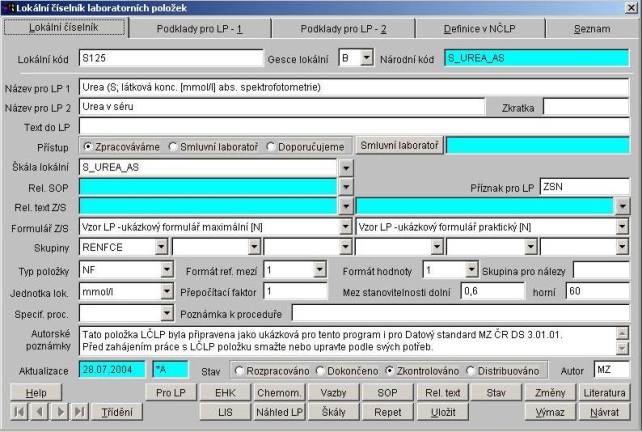The image size is (642, 432).
Task: Set status to Dokončeno
Action: (320, 371)
